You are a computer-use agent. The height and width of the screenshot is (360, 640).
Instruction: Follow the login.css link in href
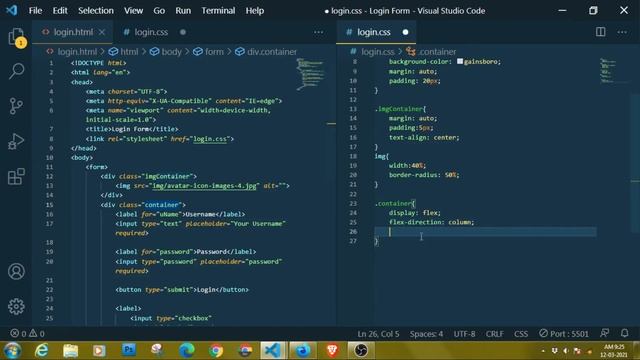(x=210, y=139)
